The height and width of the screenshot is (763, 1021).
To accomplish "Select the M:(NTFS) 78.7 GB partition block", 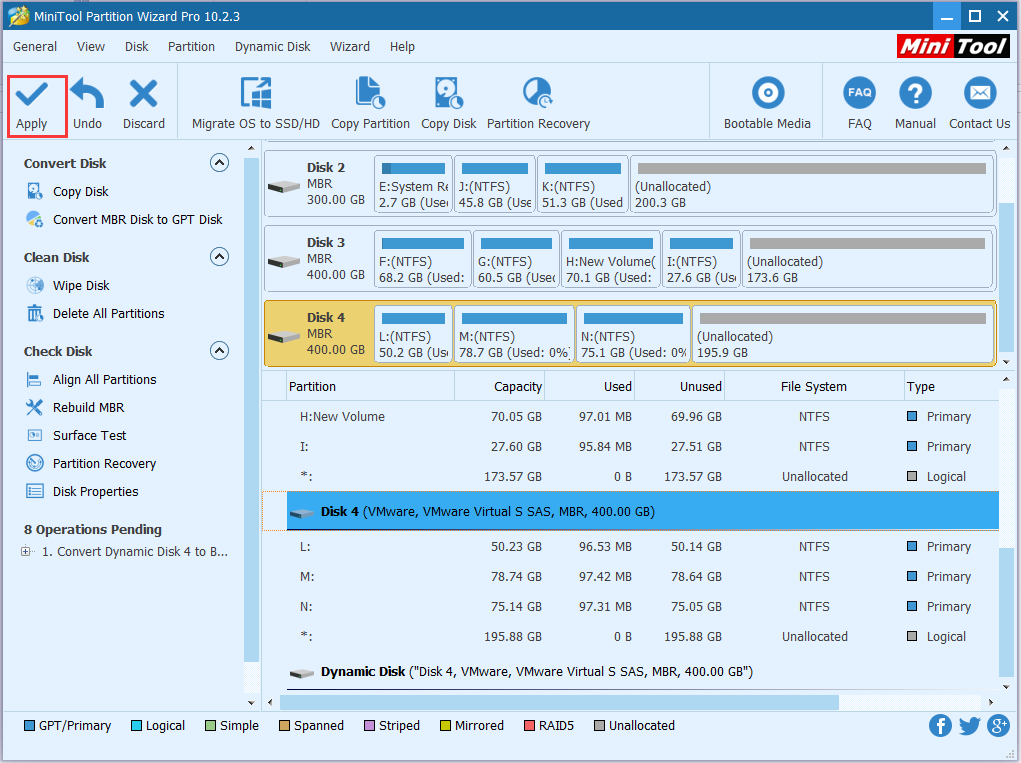I will (514, 334).
